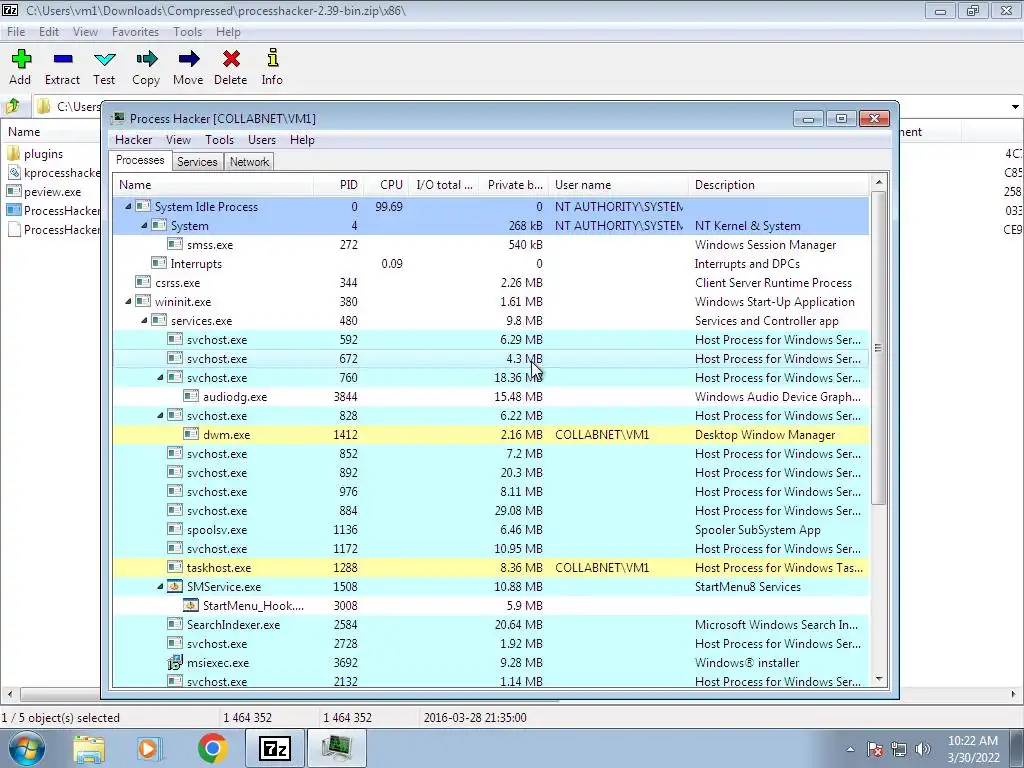
Task: Open Google Chrome from the taskbar
Action: [212, 748]
